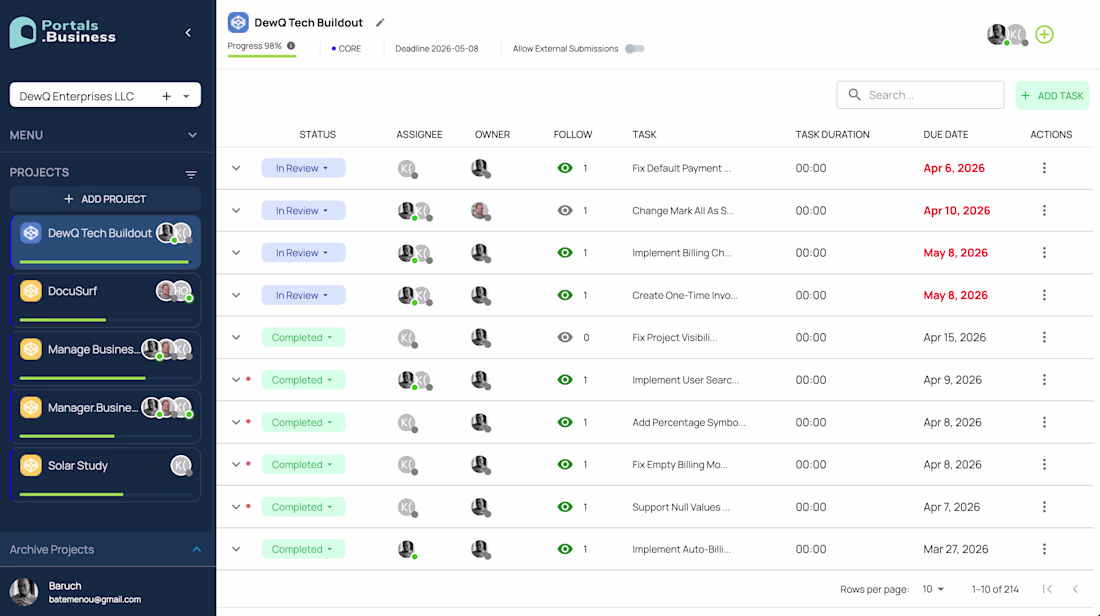Click the ADD TASK button
This screenshot has height=616, width=1100.
point(1052,95)
